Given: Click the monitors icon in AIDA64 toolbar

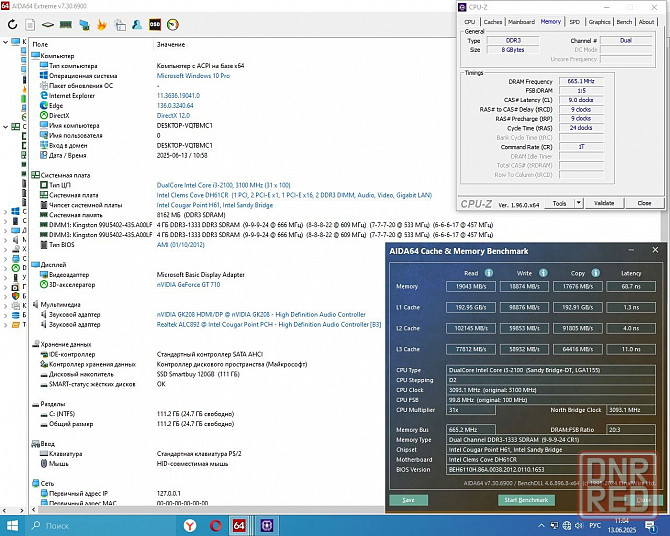Looking at the screenshot, I should pyautogui.click(x=84, y=25).
